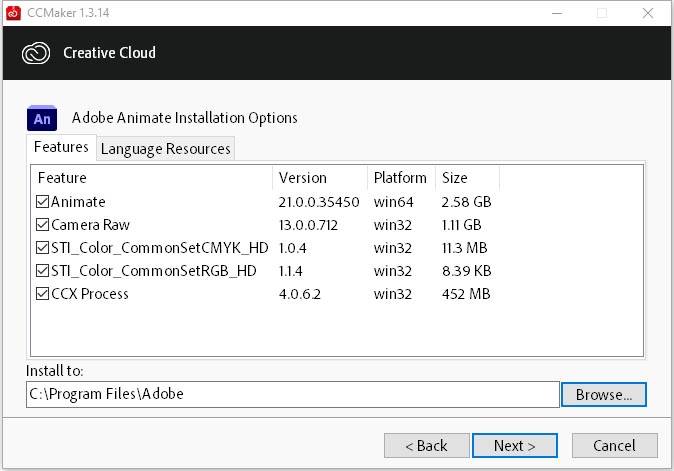Click the 1.11 GB size cell
The height and width of the screenshot is (471, 674).
(462, 225)
